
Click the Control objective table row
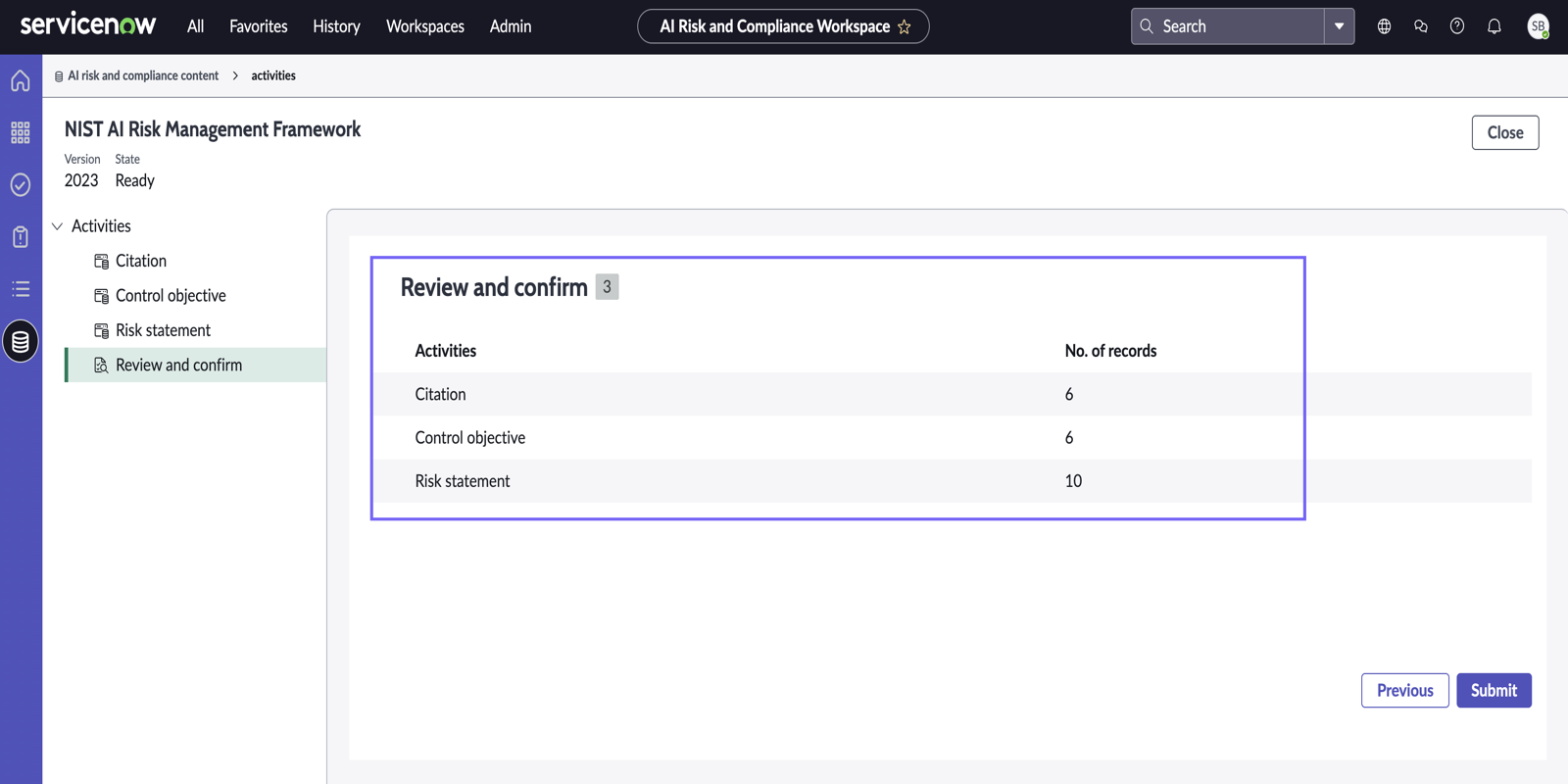[x=952, y=437]
